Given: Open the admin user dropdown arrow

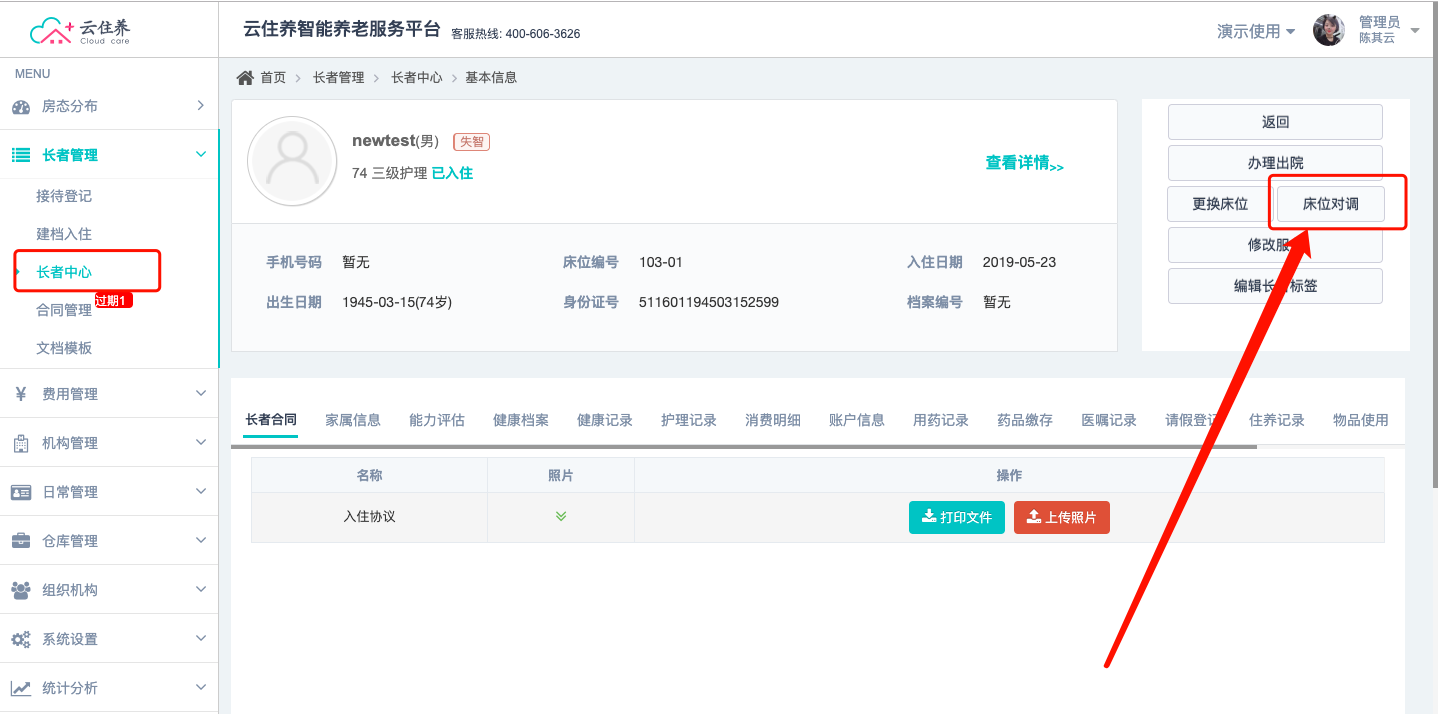Looking at the screenshot, I should click(1414, 31).
